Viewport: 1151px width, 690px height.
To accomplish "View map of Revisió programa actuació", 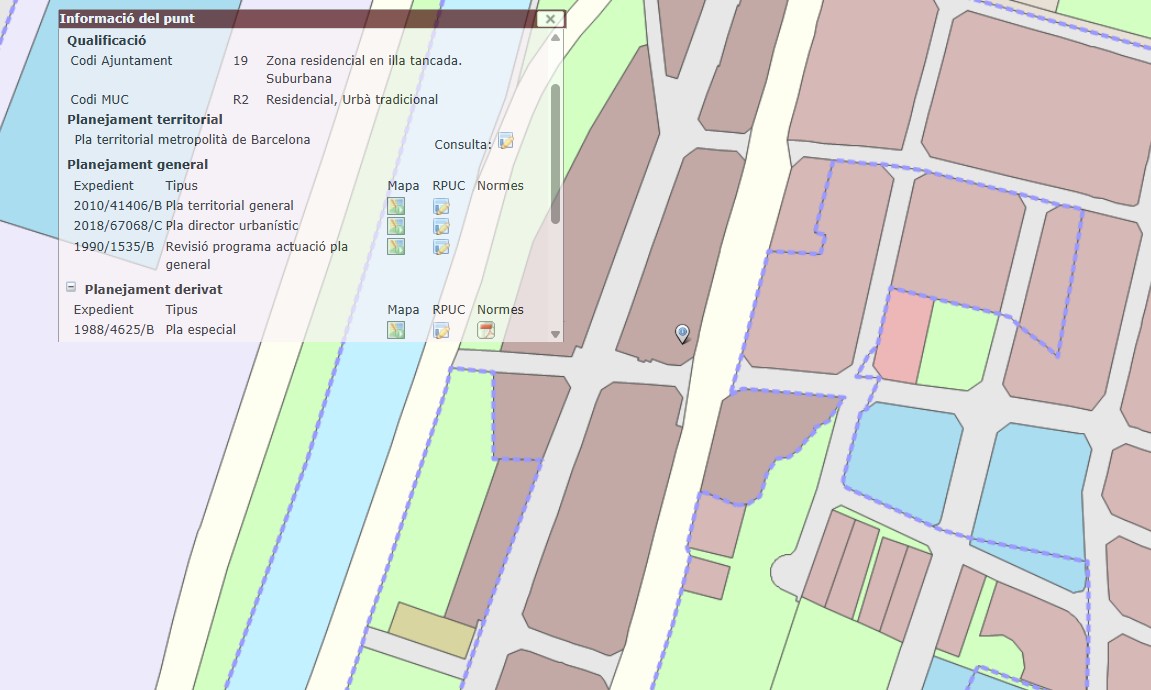I will [396, 246].
